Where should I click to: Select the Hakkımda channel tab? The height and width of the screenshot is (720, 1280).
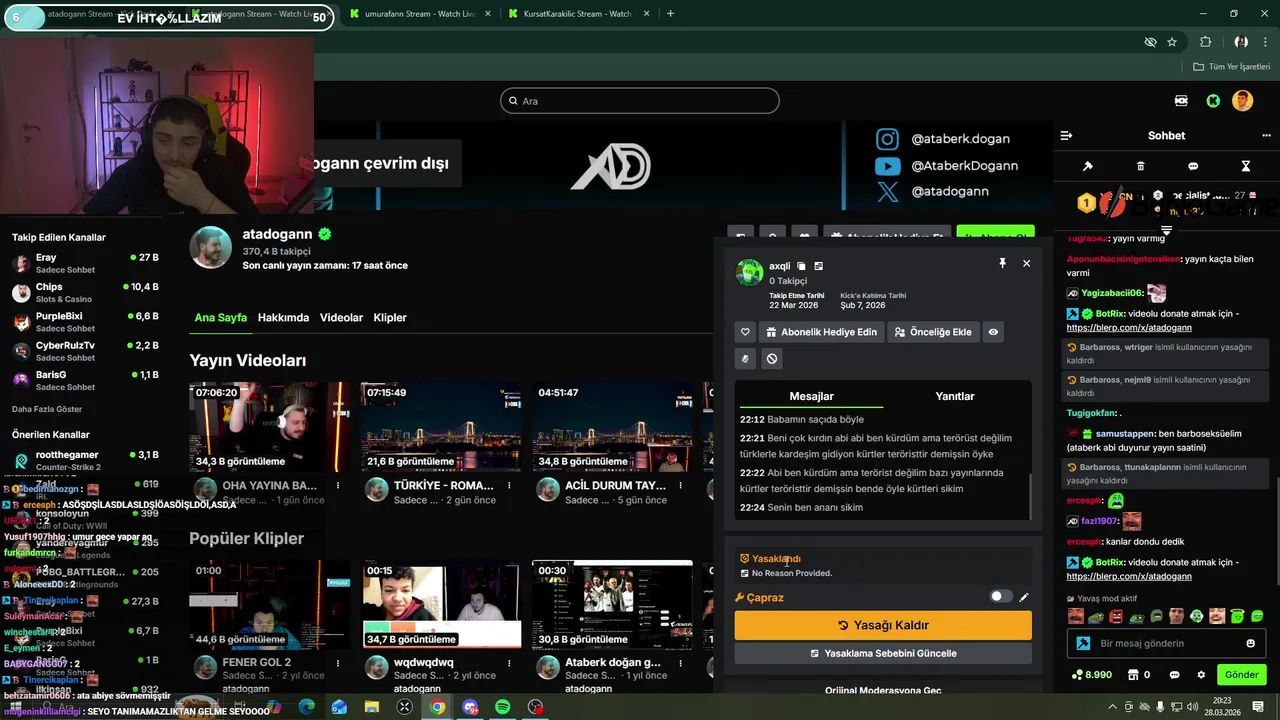pos(283,318)
